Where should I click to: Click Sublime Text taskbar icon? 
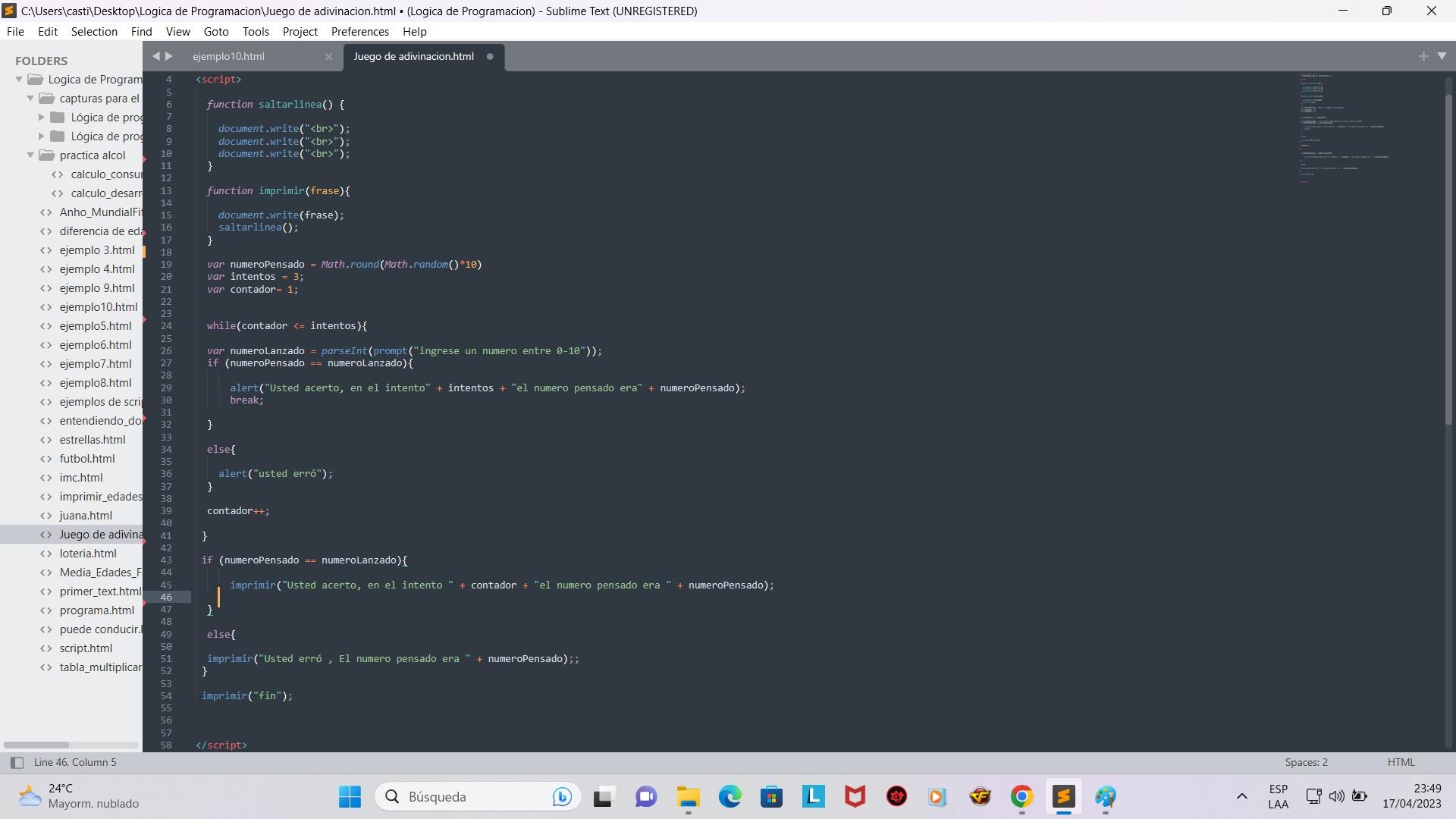pos(1063,796)
